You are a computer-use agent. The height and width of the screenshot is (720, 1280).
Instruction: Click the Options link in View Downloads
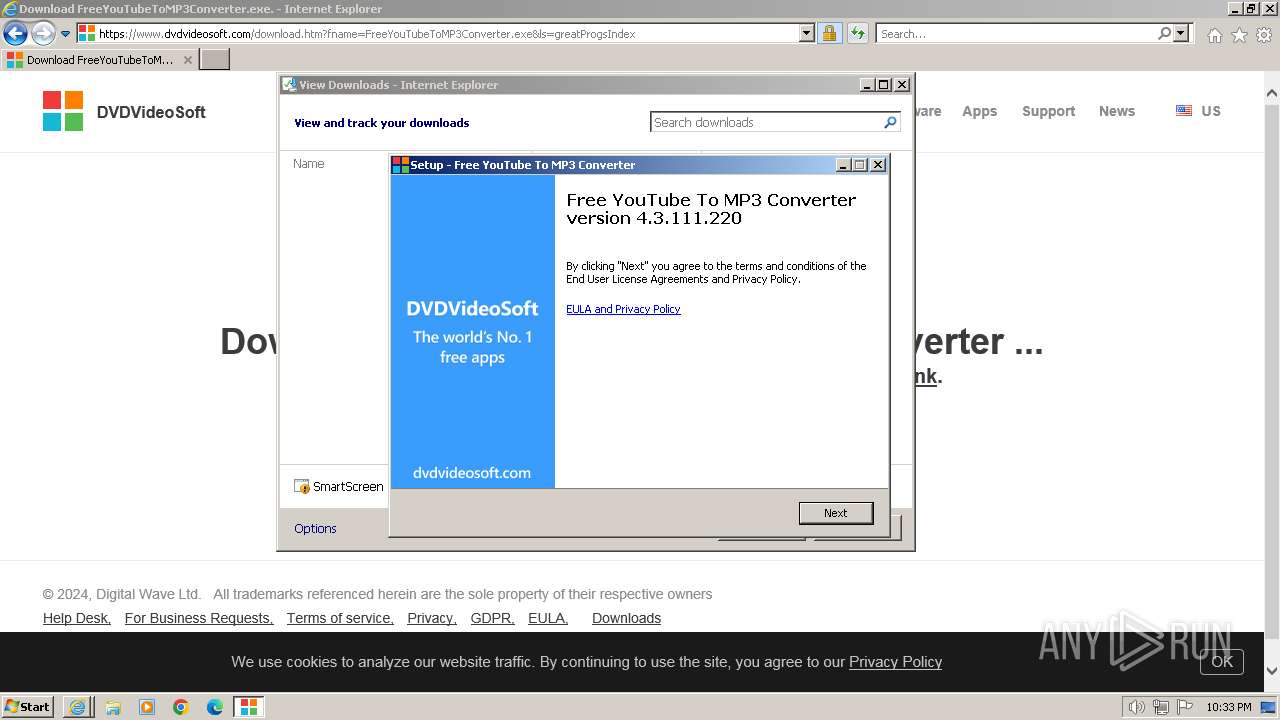(315, 528)
